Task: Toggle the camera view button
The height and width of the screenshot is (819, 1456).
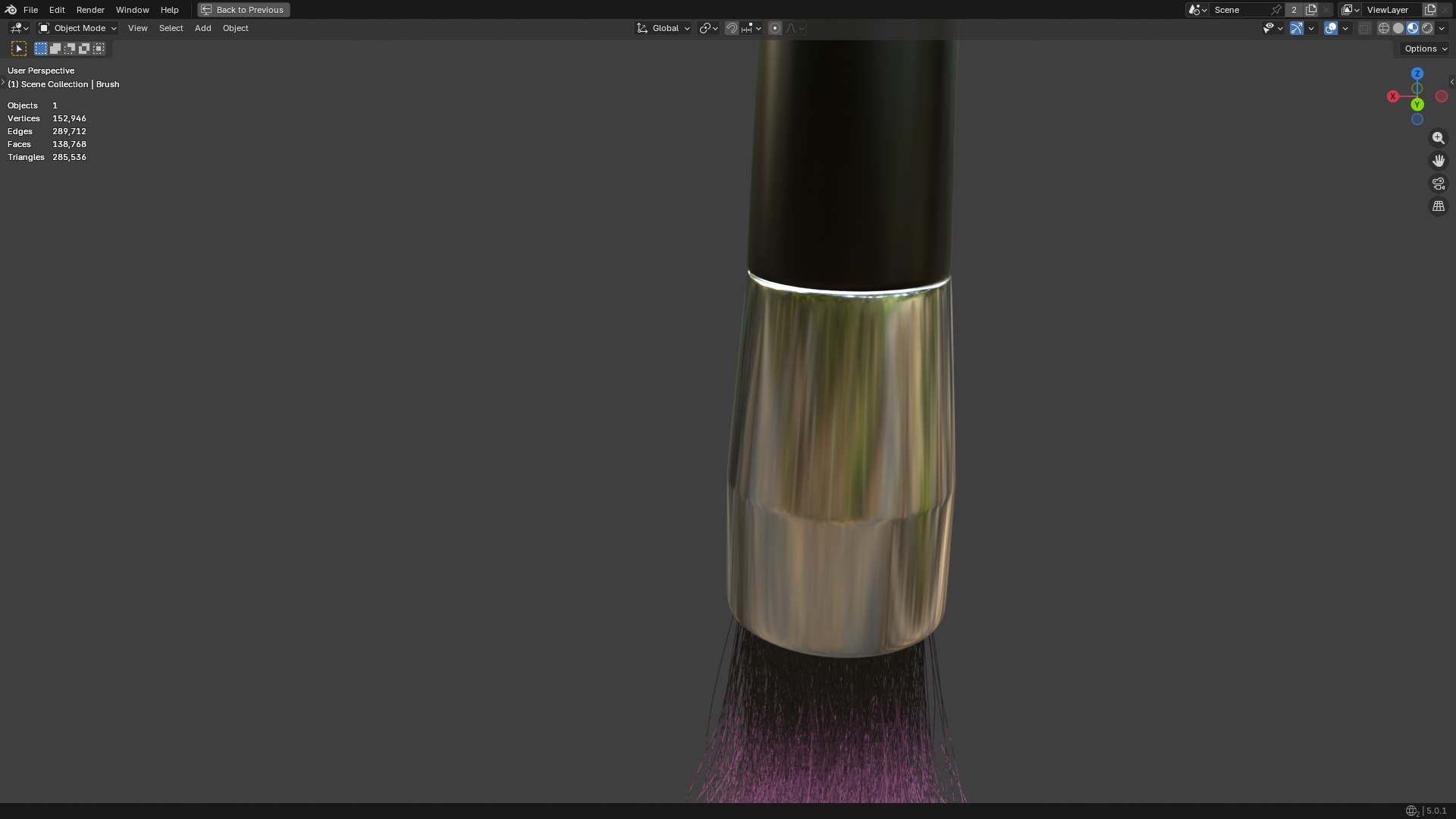Action: 1439,184
